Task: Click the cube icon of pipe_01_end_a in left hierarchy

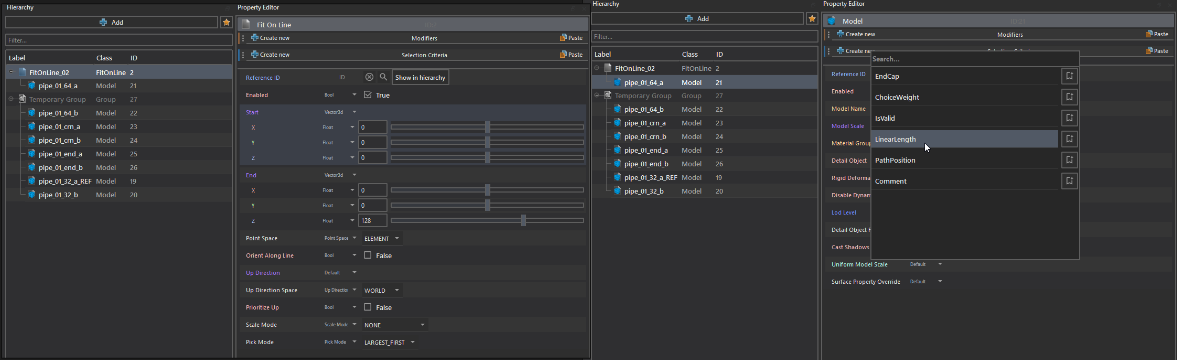Action: point(32,154)
